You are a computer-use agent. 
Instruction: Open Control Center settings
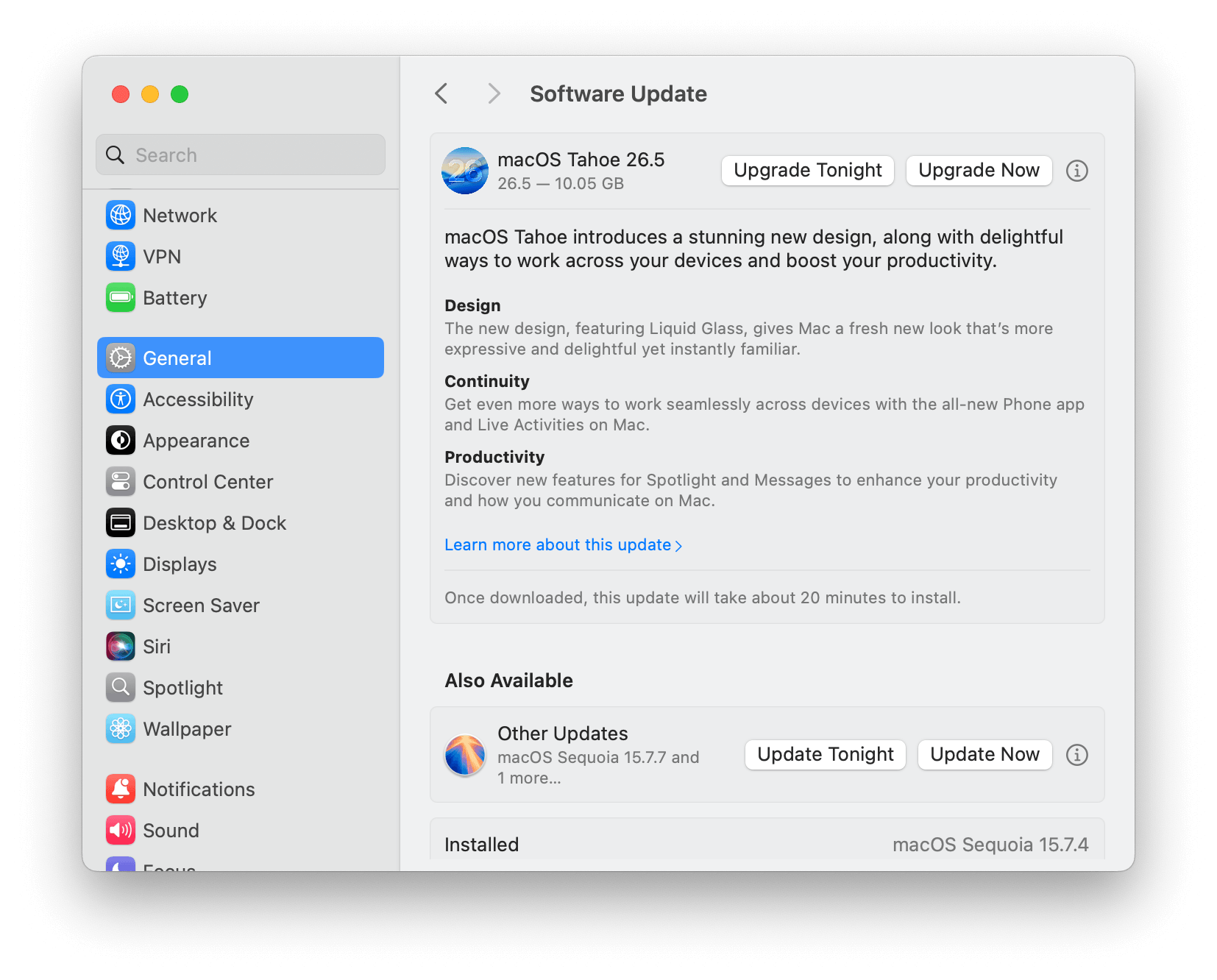point(241,481)
